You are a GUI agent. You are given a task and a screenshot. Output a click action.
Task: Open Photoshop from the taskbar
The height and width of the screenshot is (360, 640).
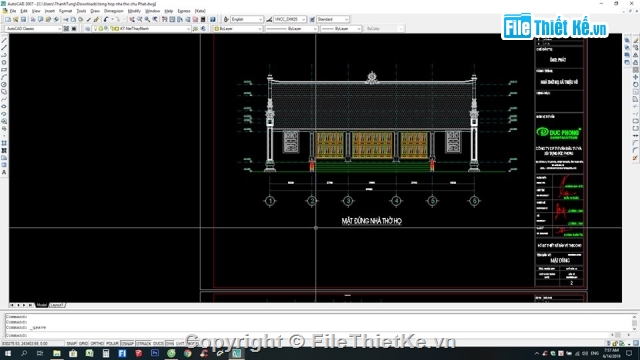[x=155, y=353]
